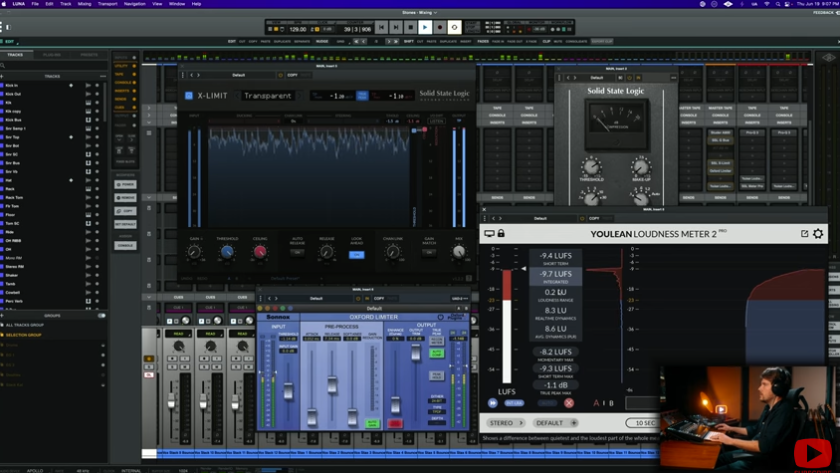Open the File menu

coord(35,4)
